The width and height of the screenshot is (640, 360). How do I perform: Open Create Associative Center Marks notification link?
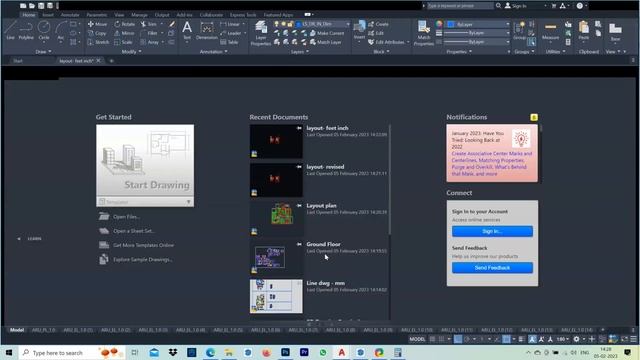pyautogui.click(x=491, y=164)
